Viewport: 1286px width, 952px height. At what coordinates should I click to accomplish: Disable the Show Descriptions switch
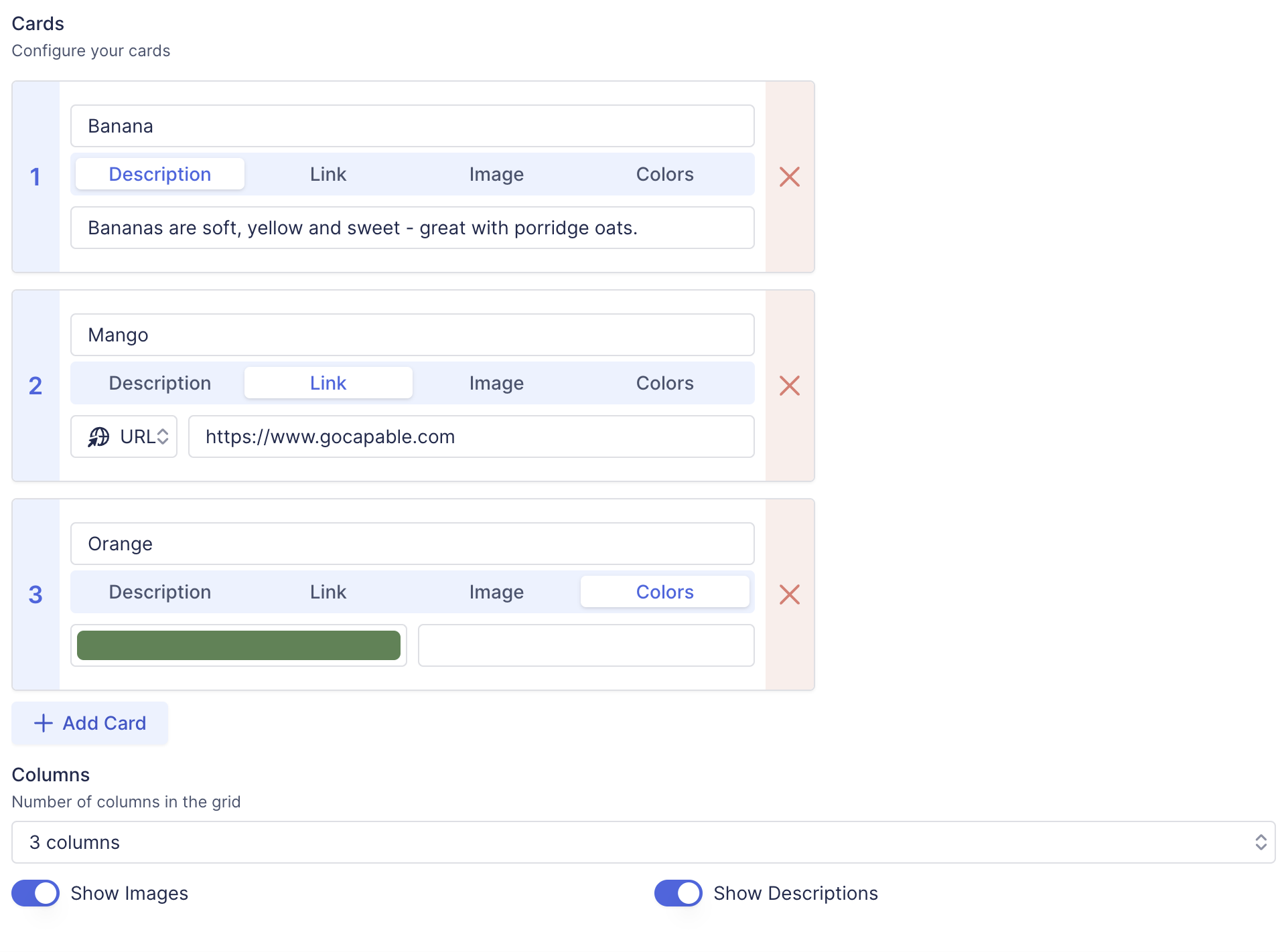pyautogui.click(x=678, y=893)
